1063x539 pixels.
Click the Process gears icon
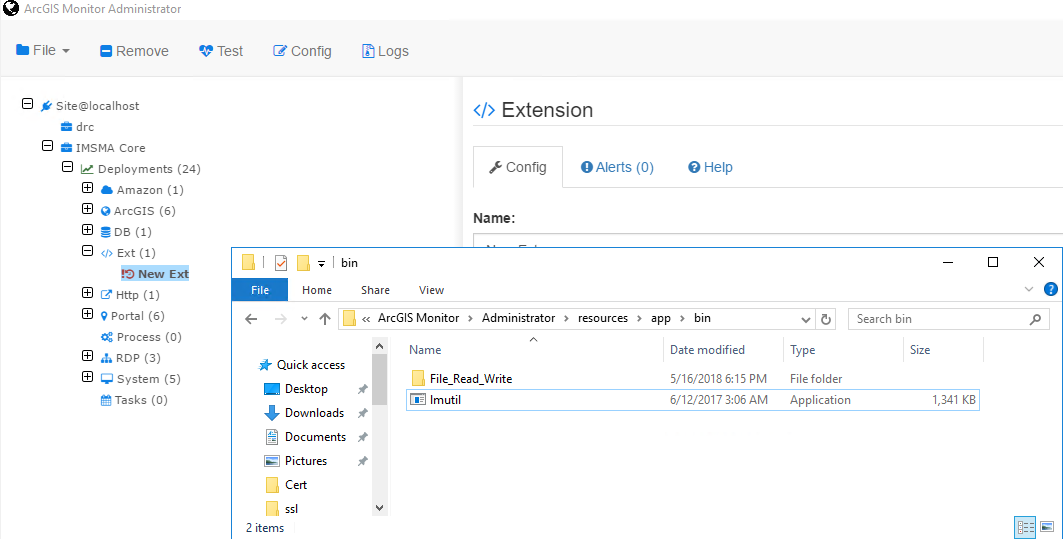coord(106,337)
